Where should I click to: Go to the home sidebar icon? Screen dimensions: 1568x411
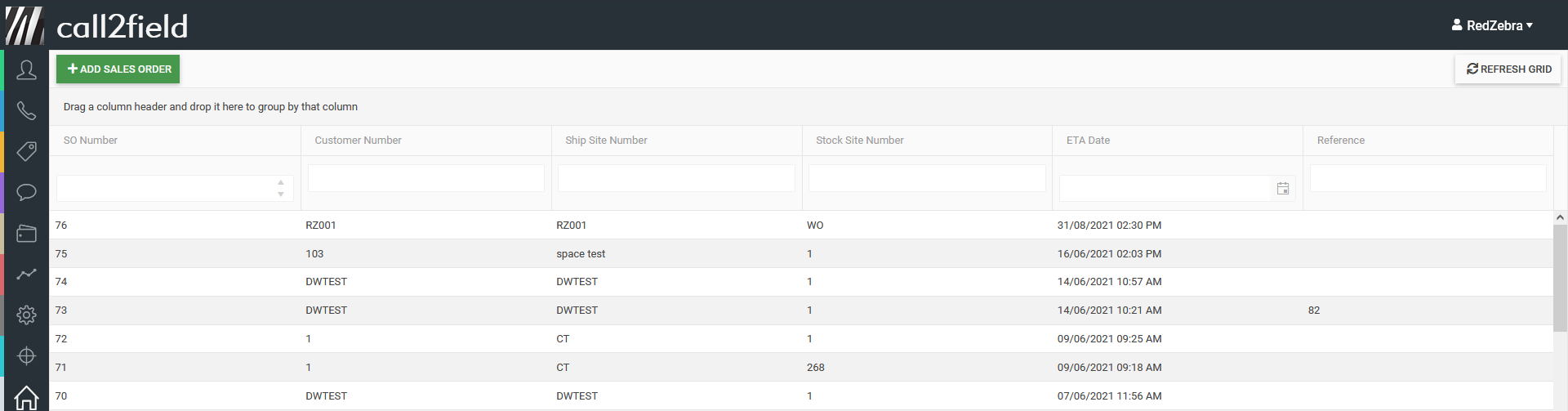tap(26, 397)
